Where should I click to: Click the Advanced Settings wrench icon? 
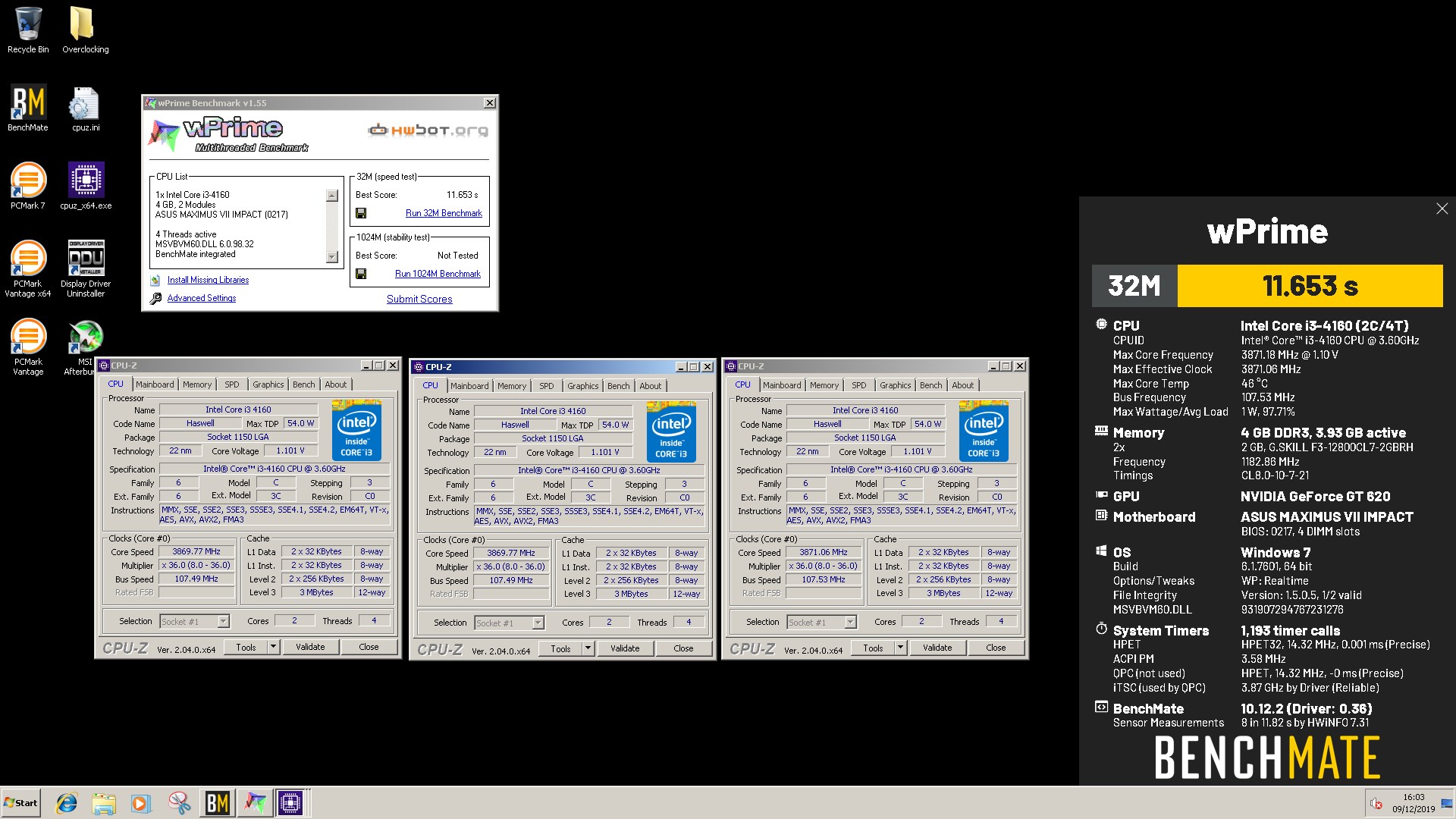click(155, 298)
